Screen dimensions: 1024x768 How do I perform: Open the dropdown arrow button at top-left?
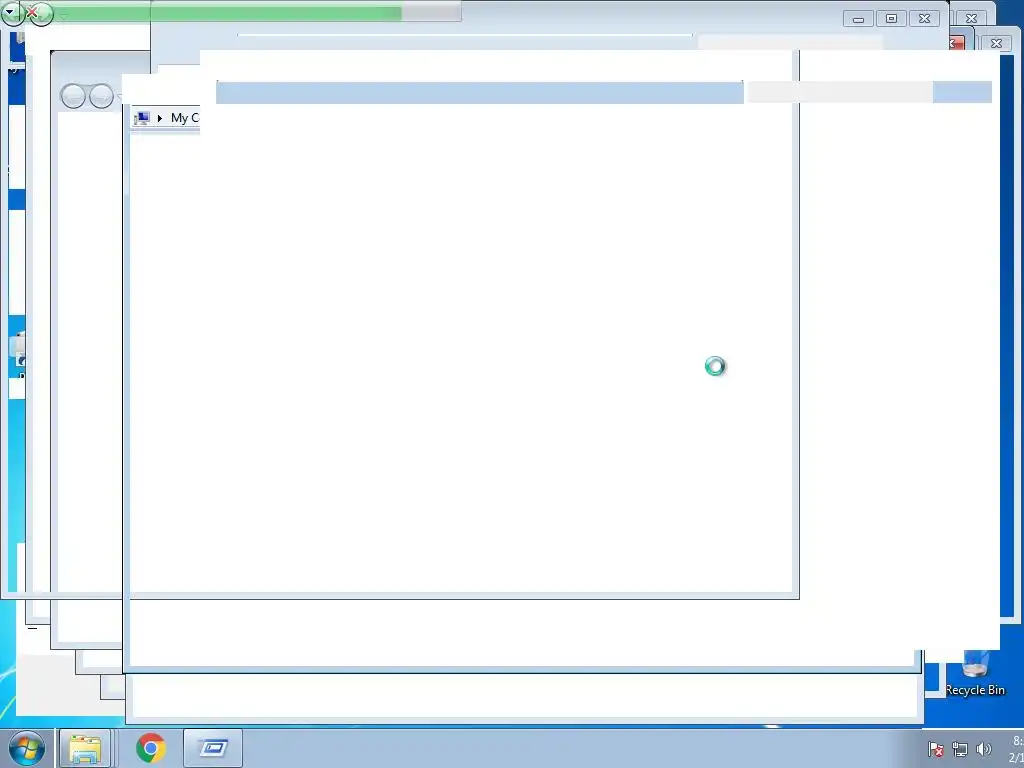(x=11, y=12)
